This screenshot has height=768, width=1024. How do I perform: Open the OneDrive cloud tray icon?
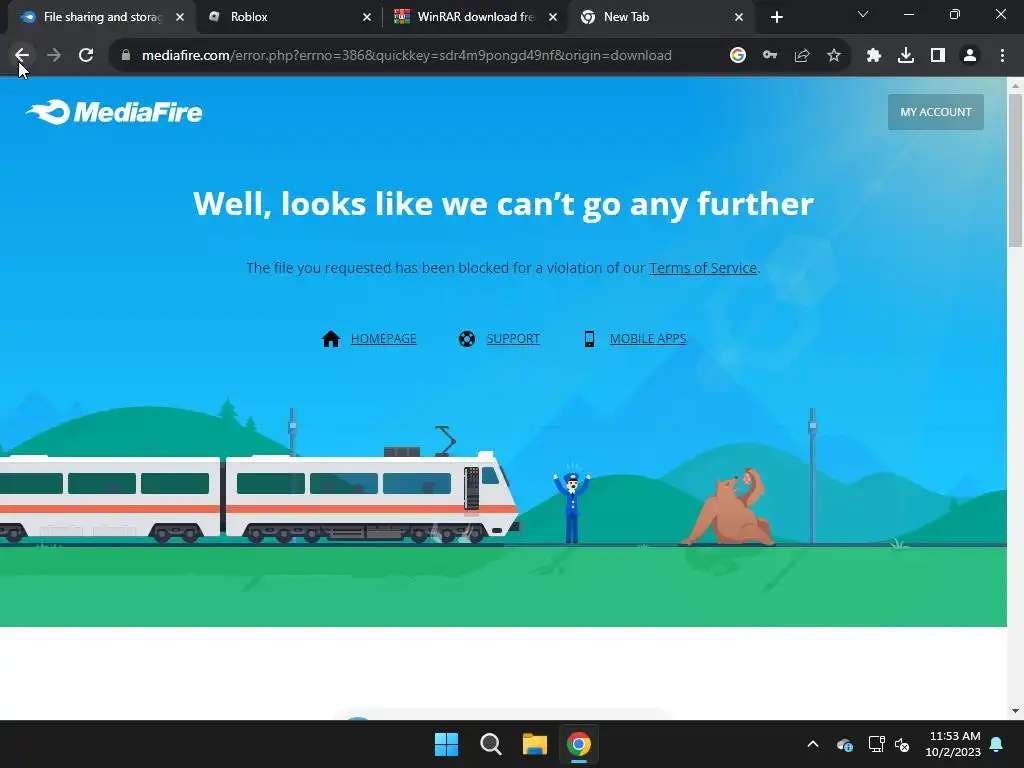844,744
